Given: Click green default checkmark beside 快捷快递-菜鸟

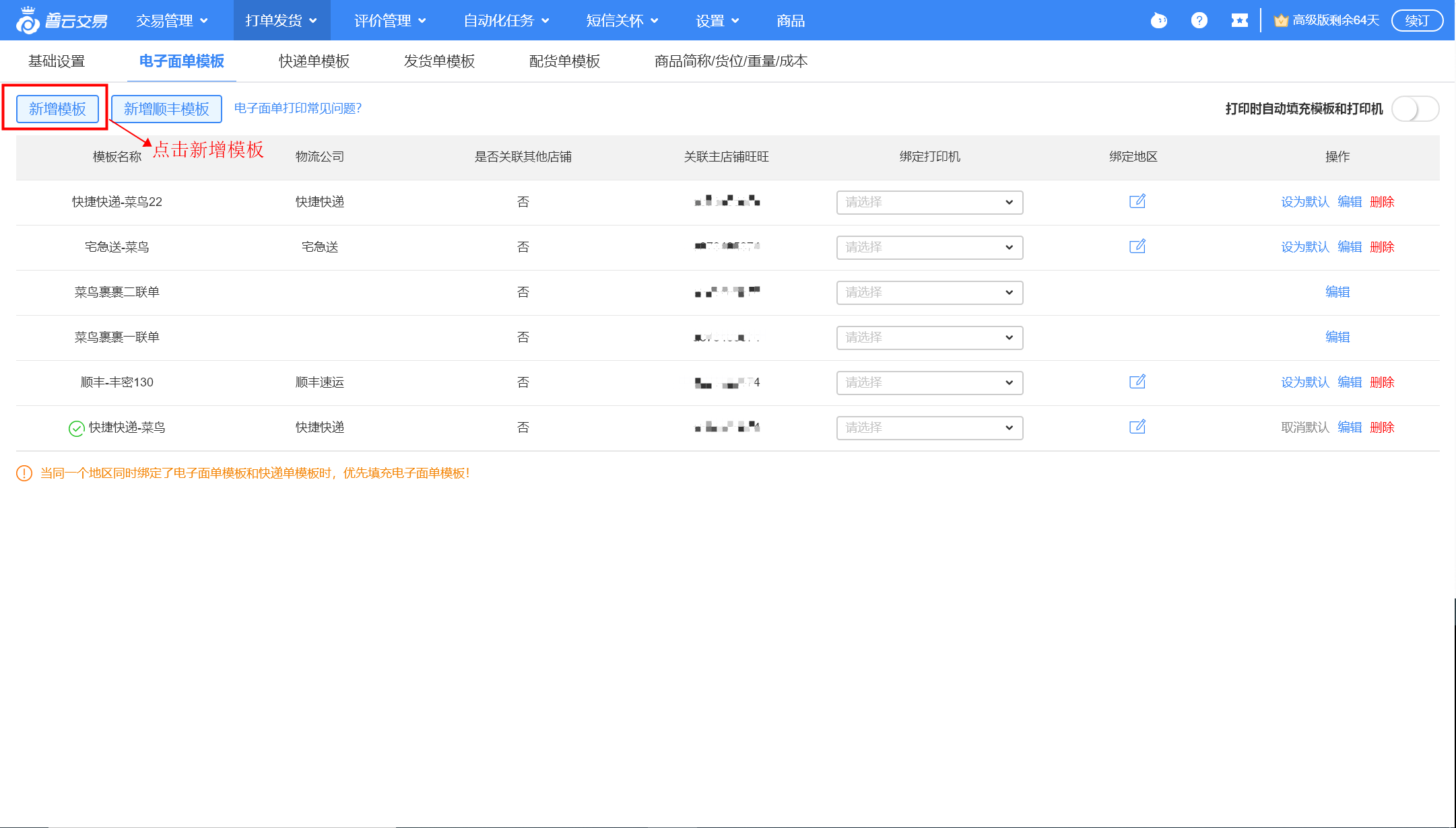Looking at the screenshot, I should (x=76, y=428).
